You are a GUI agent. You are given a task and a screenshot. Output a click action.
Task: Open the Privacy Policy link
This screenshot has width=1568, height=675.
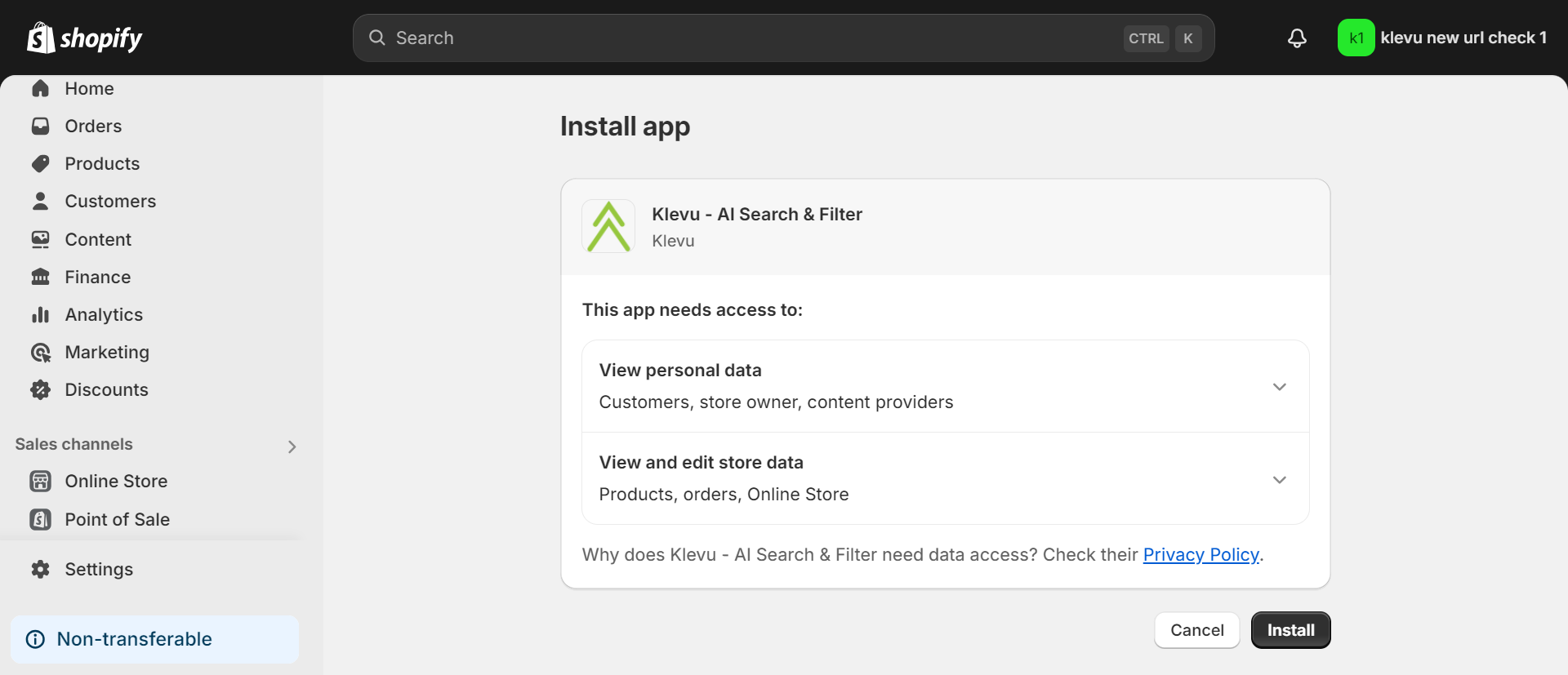click(x=1200, y=554)
